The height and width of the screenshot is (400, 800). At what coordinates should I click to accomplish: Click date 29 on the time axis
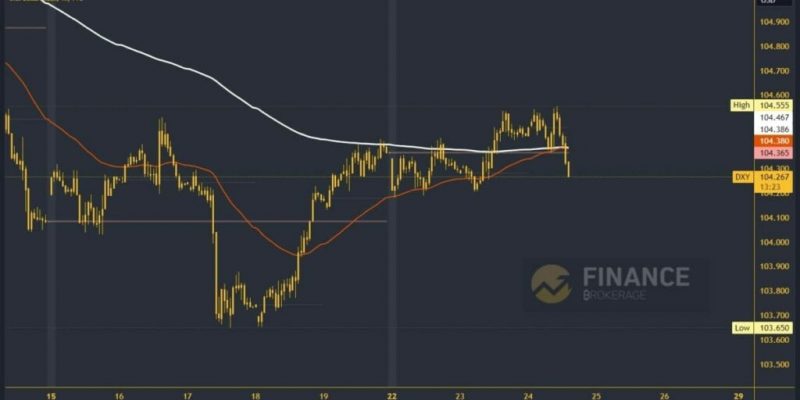coord(733,395)
